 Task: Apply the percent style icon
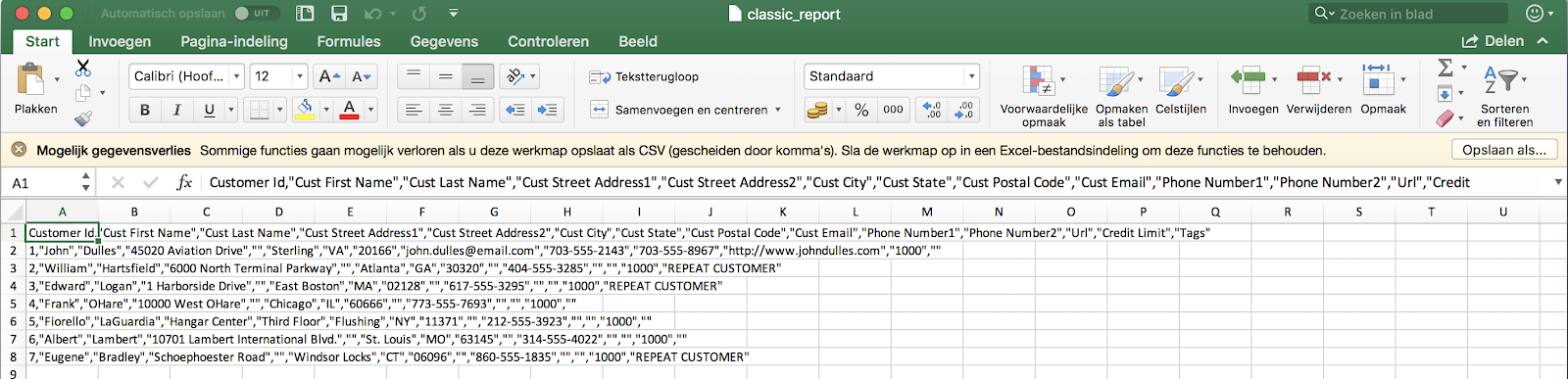(861, 110)
